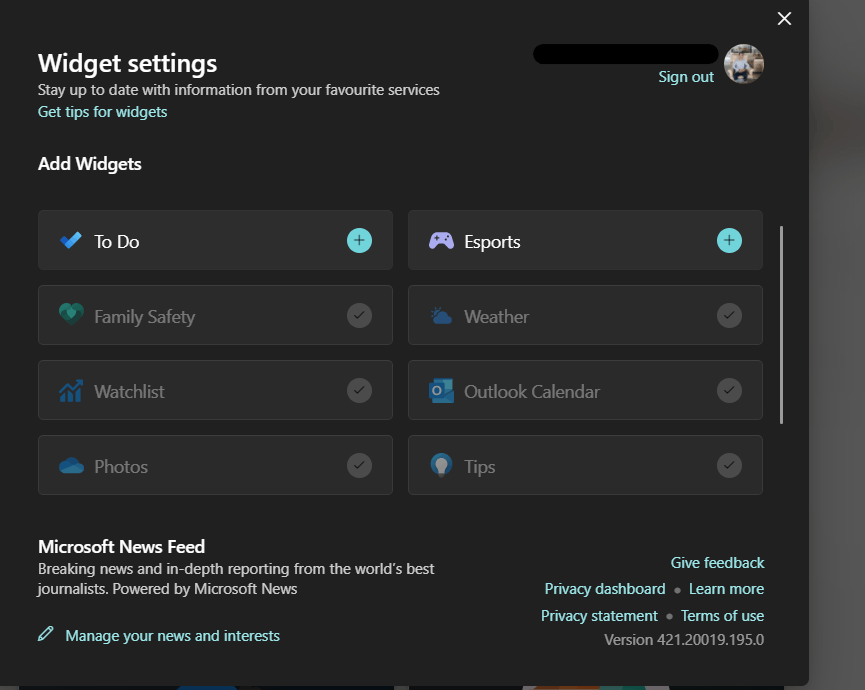Screen dimensions: 865x690
Task: Open the Privacy dashboard
Action: point(604,588)
